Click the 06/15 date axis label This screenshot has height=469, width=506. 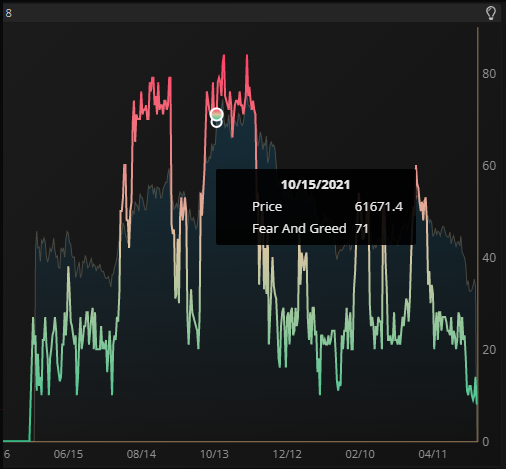click(68, 454)
